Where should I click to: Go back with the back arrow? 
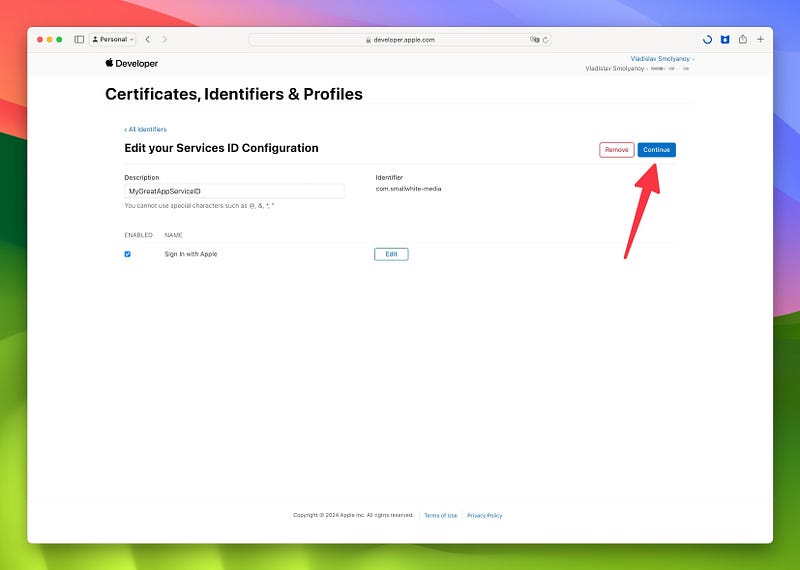tap(147, 39)
